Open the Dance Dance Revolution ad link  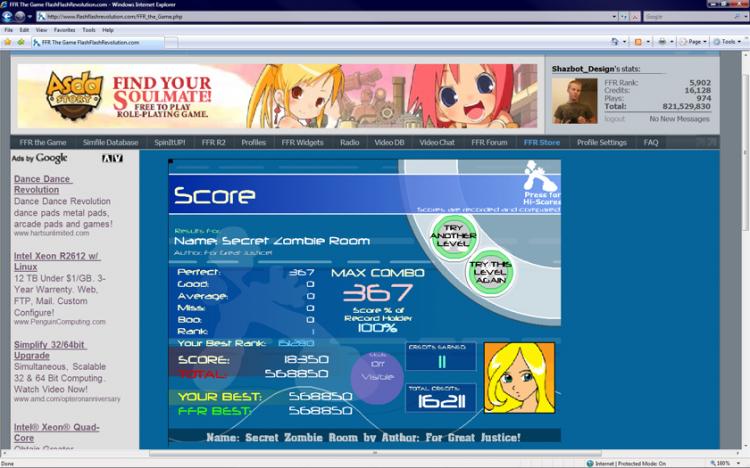point(36,184)
